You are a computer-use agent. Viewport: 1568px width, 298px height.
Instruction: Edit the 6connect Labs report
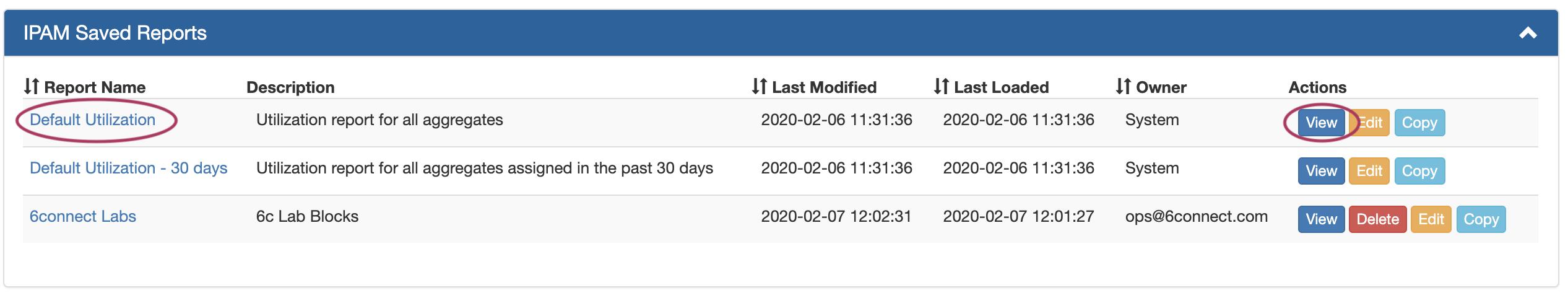click(x=1431, y=219)
